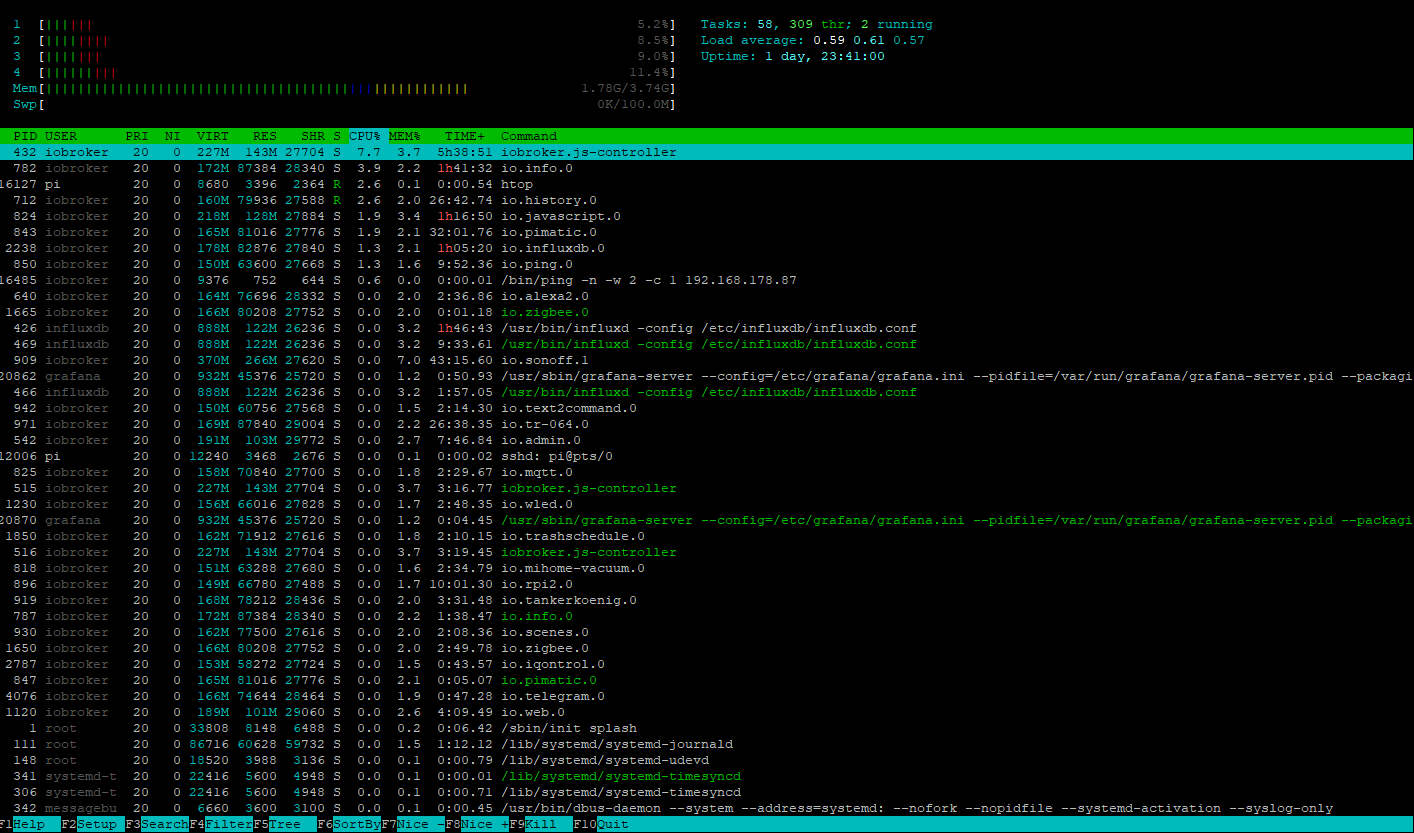Sort processes by the PID column header
The width and height of the screenshot is (1414, 833).
[25, 136]
